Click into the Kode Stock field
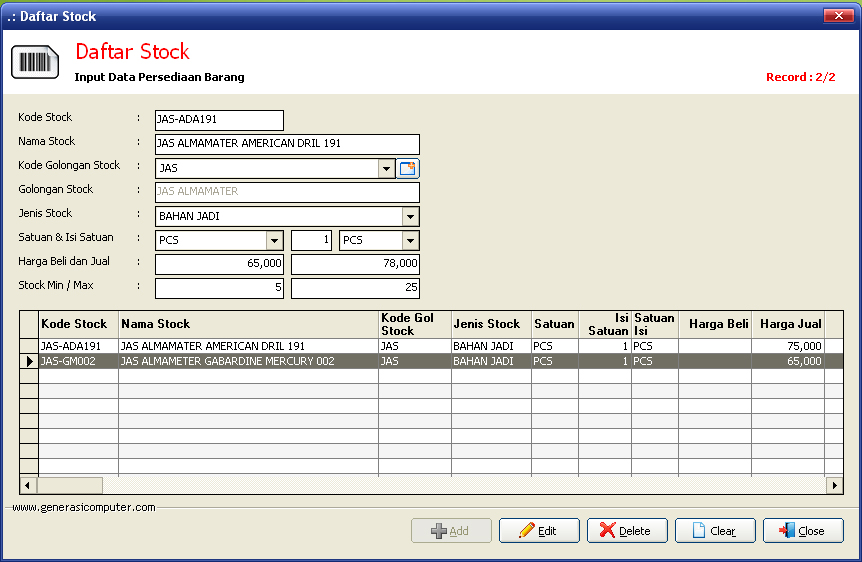Screen dimensions: 862x562 219,121
